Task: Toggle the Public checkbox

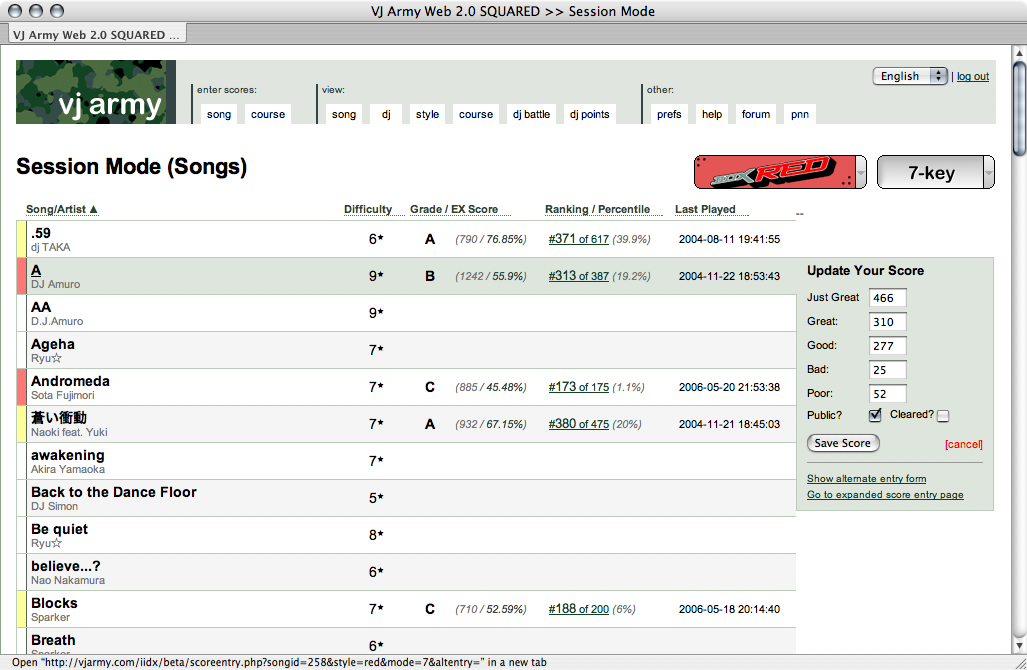Action: tap(875, 416)
